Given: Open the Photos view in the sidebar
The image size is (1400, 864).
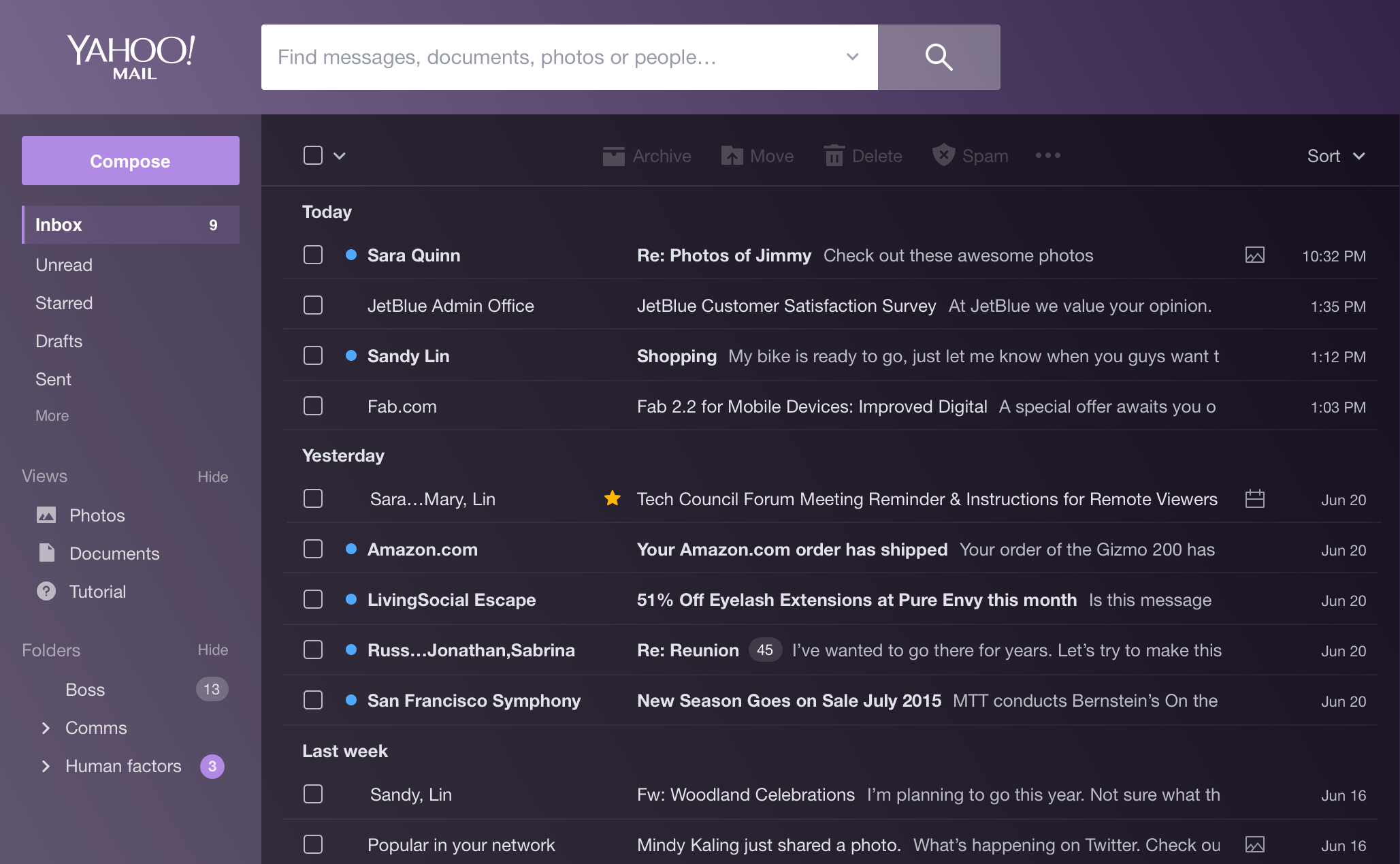Looking at the screenshot, I should coord(46,515).
